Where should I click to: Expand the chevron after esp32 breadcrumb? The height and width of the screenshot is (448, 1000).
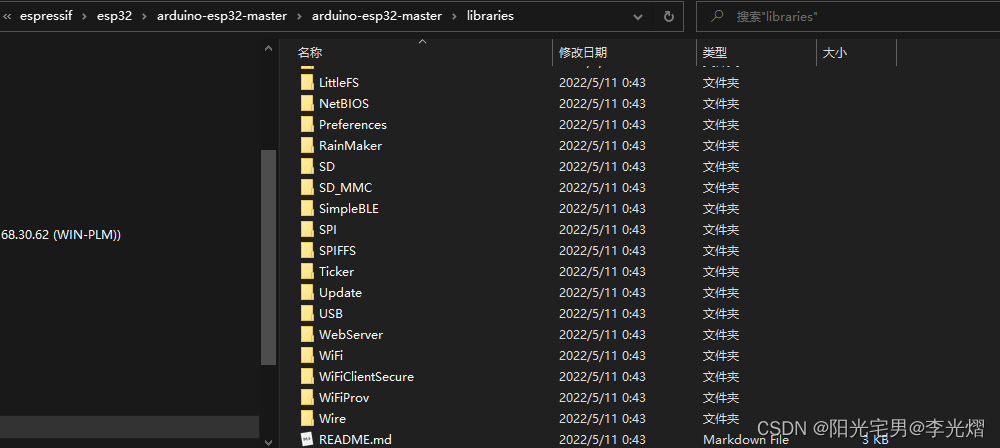tap(144, 17)
